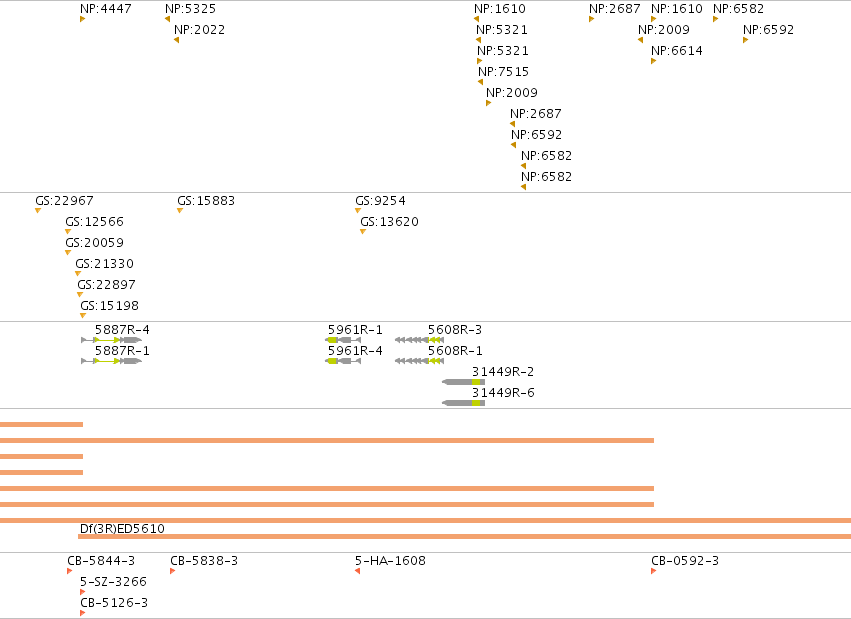
Task: Click the 31449R-6 gene bar glyph
Action: click(x=463, y=403)
